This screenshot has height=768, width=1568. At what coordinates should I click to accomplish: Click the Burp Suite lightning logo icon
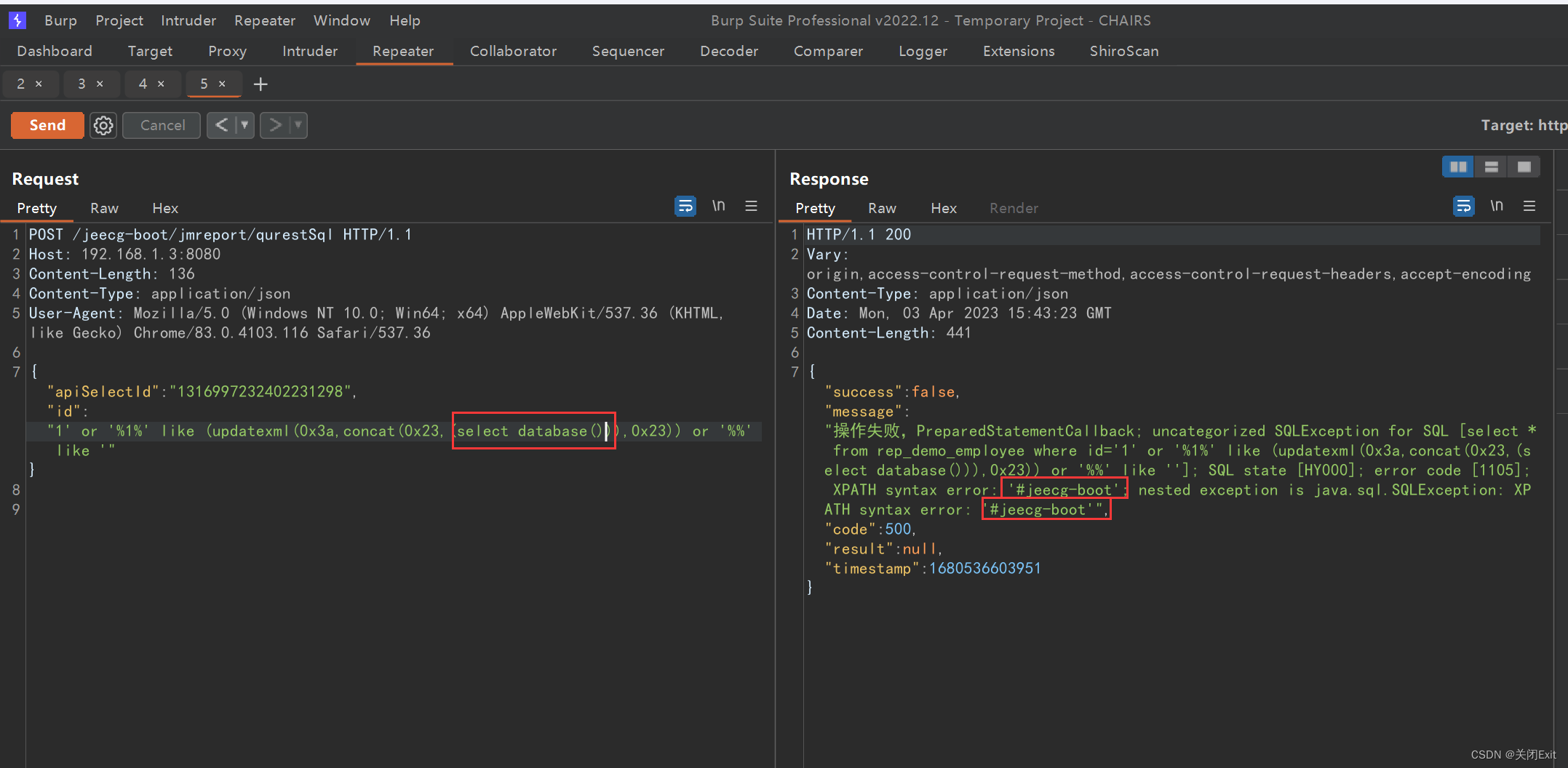[17, 20]
